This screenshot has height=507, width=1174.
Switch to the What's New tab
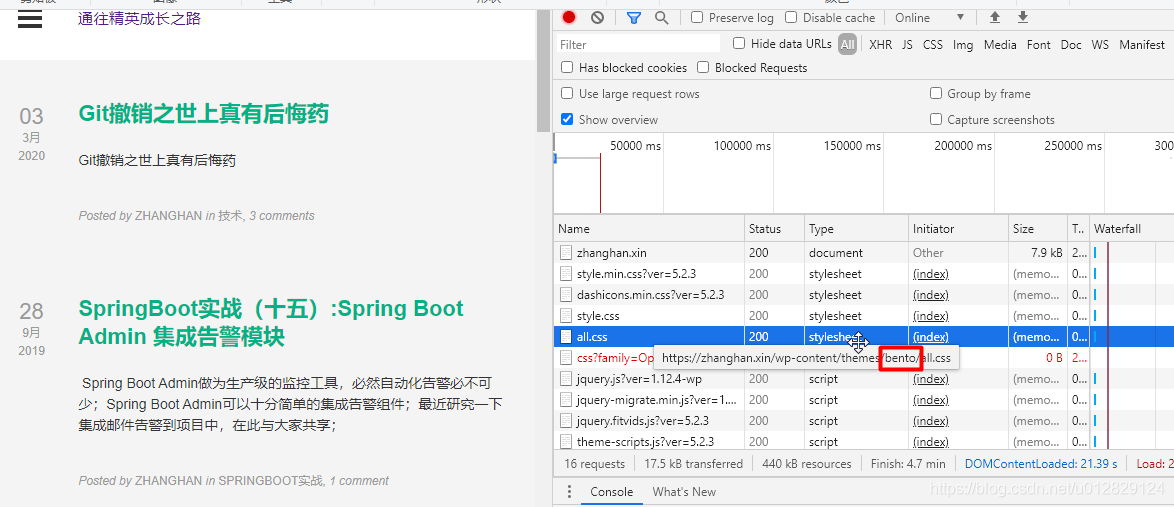[684, 491]
